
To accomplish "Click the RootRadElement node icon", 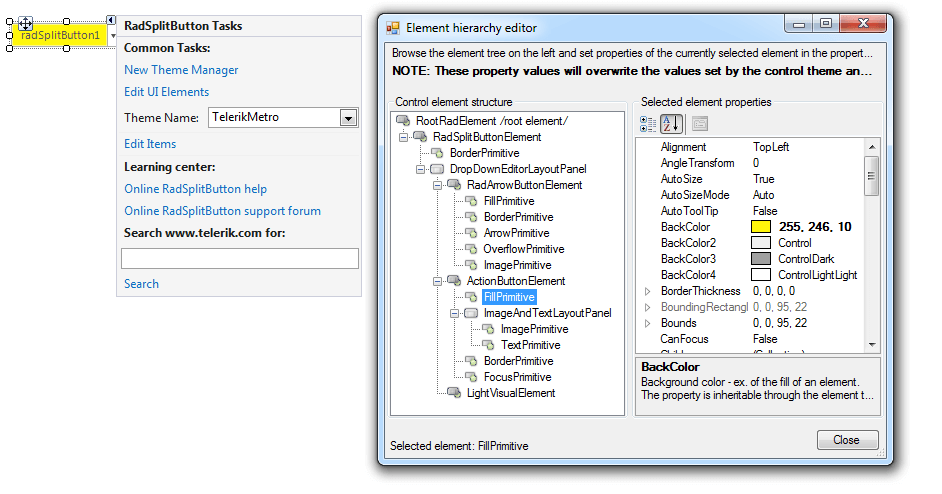I will click(x=403, y=121).
